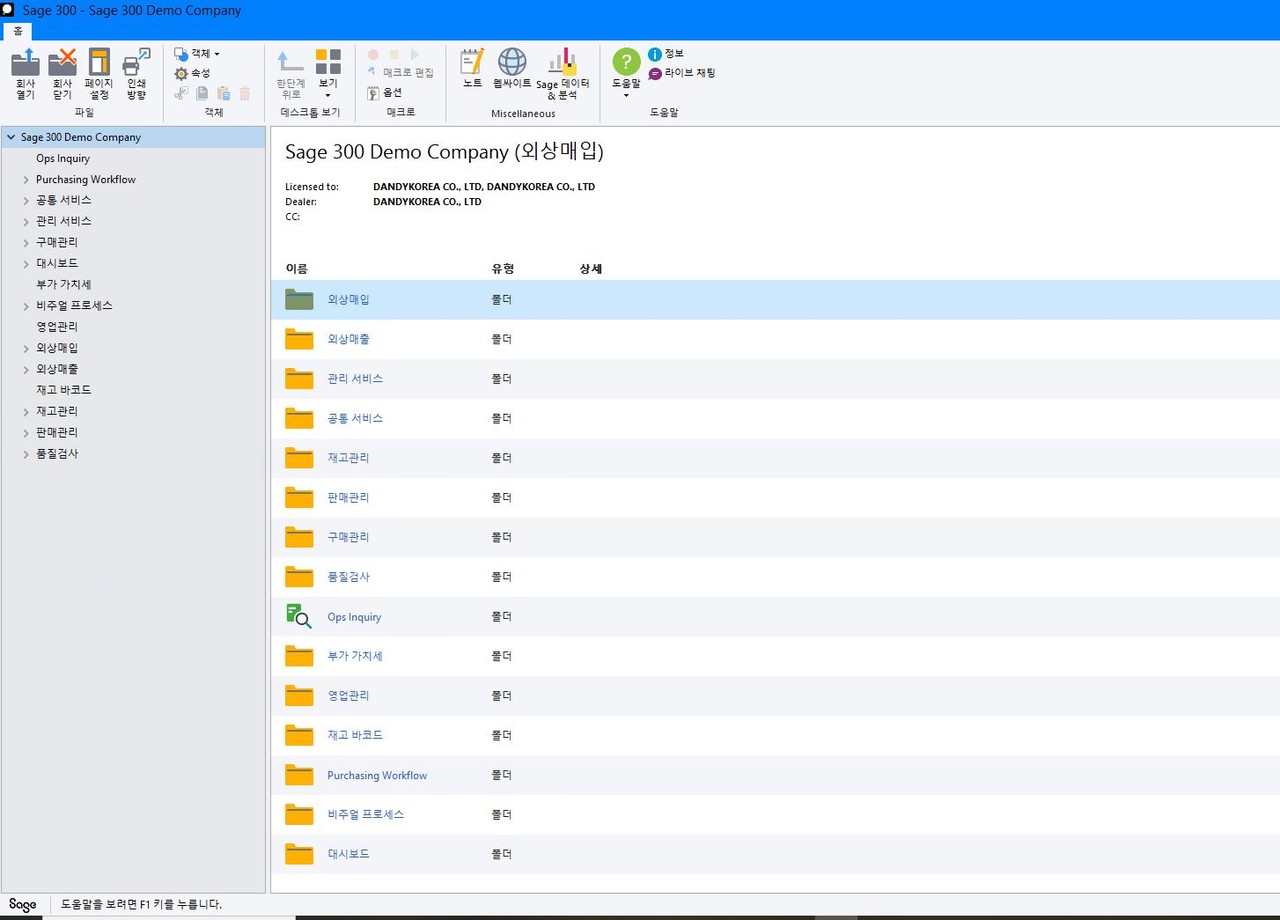Click the 유형 column header
The image size is (1280, 920).
tap(502, 269)
